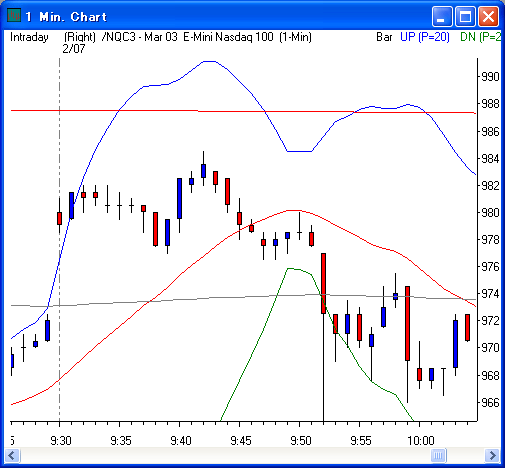This screenshot has width=505, height=468.
Task: Click the long red candle at 9:52
Action: [x=323, y=283]
